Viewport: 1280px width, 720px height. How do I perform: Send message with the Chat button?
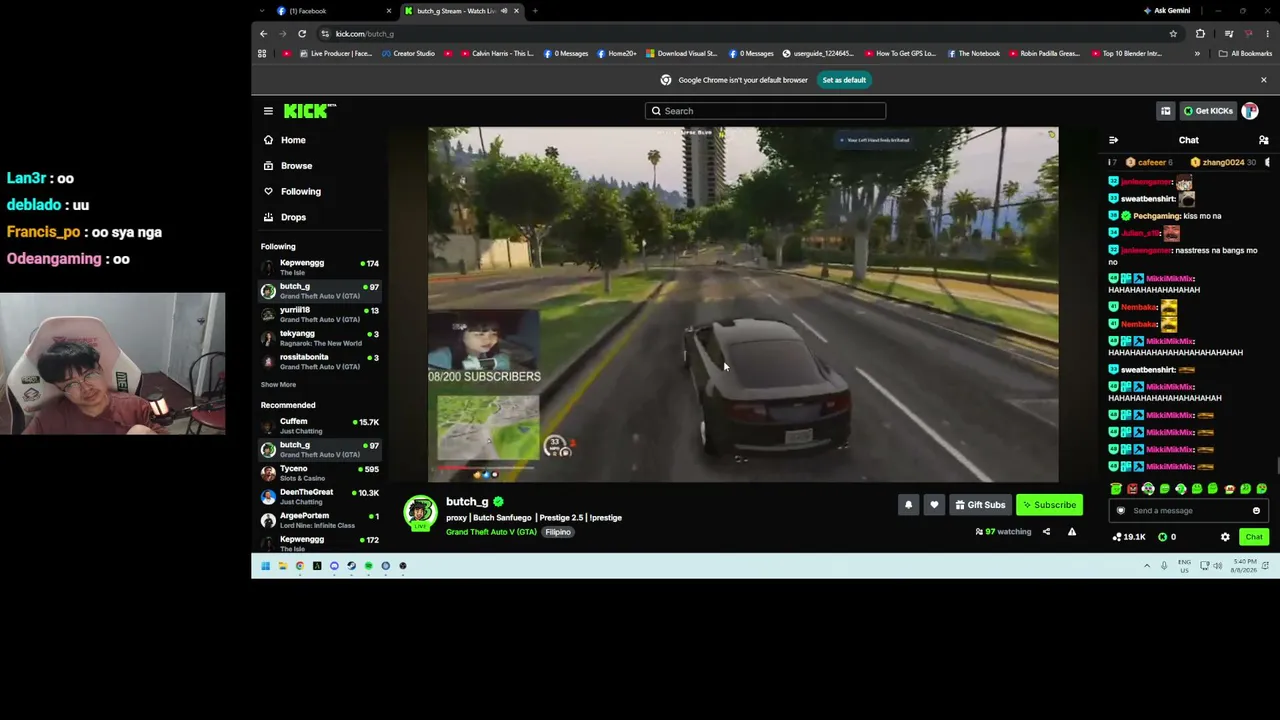click(x=1254, y=537)
